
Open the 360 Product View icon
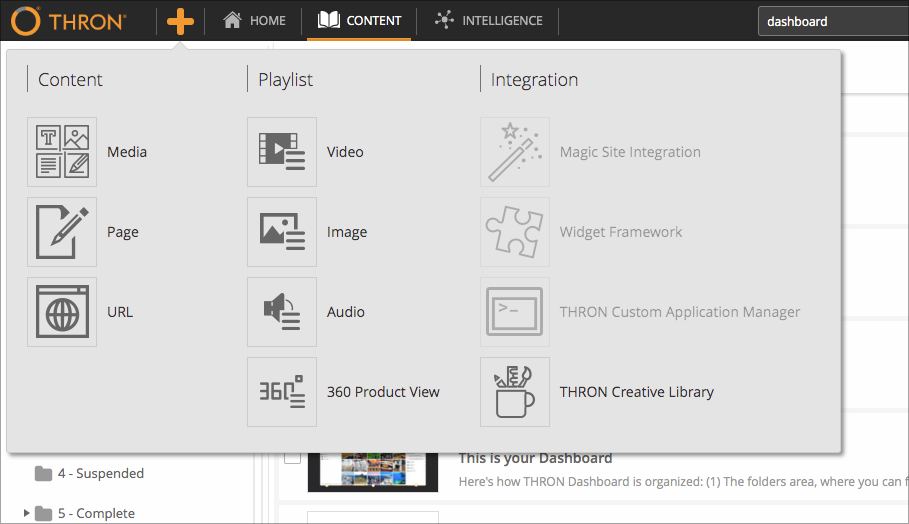point(282,392)
